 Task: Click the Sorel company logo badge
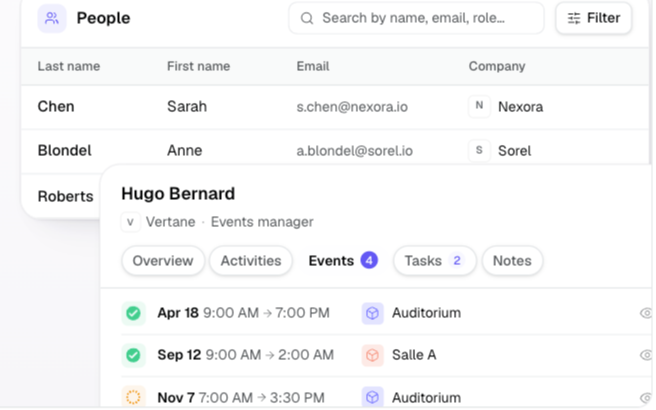(x=479, y=150)
